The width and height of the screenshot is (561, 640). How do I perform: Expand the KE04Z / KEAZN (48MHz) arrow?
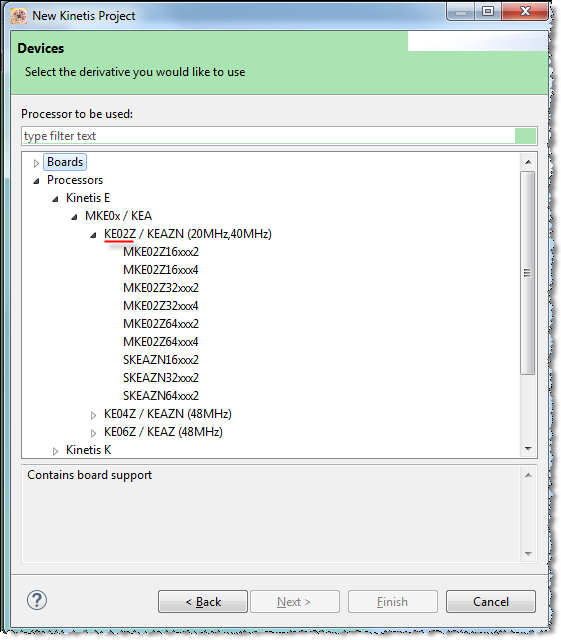click(94, 415)
